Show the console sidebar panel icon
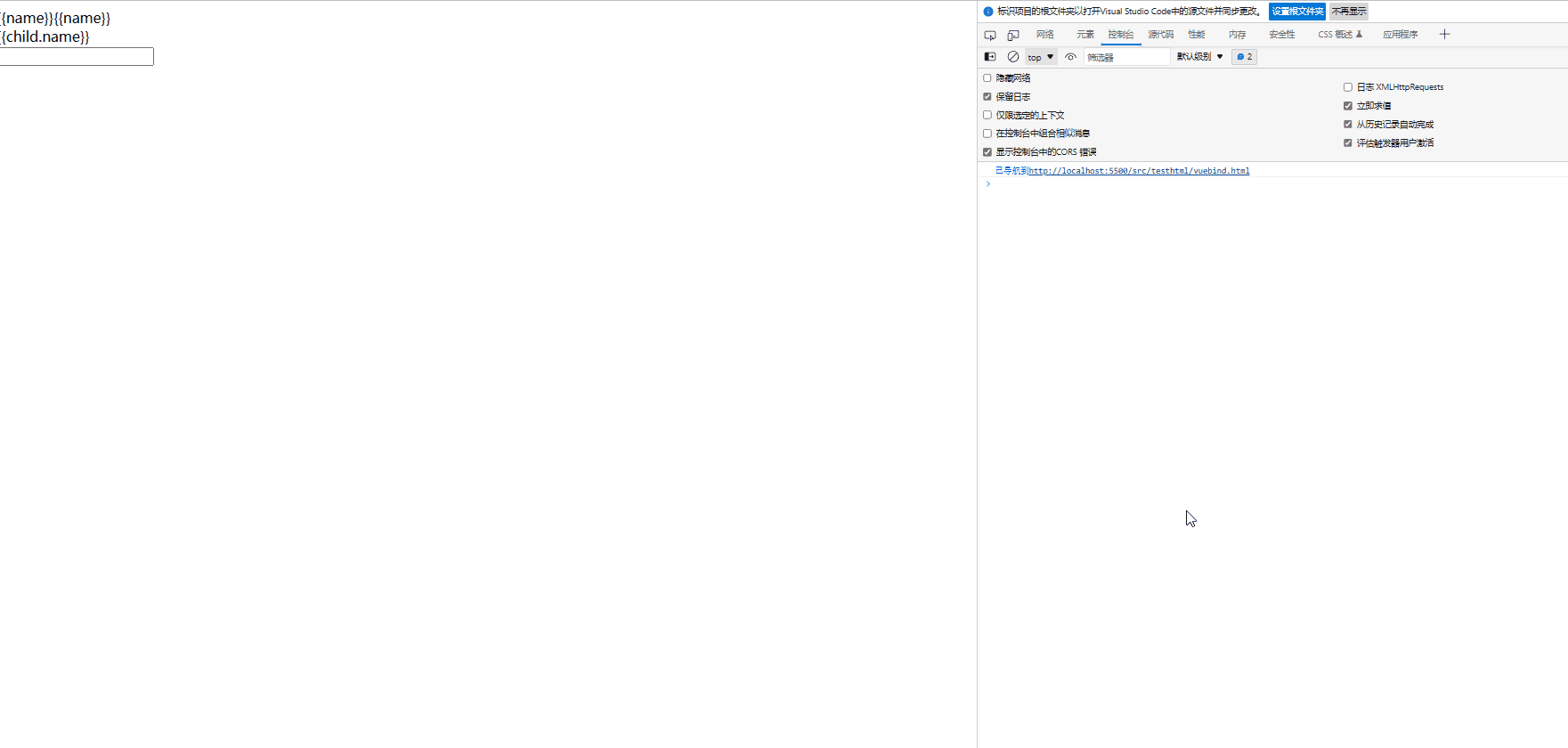 (x=990, y=57)
